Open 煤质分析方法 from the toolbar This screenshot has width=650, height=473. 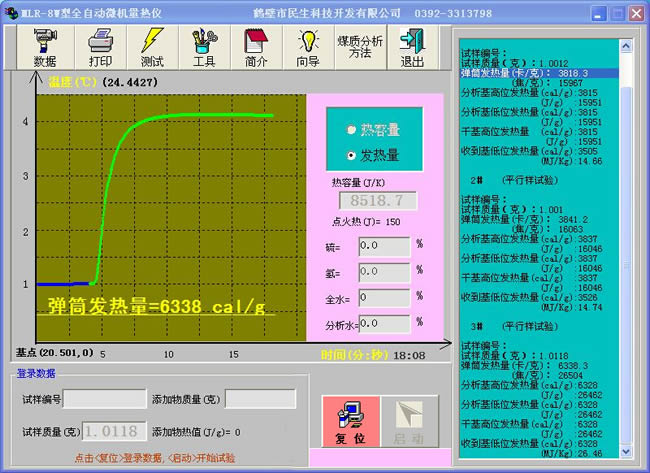click(x=360, y=47)
